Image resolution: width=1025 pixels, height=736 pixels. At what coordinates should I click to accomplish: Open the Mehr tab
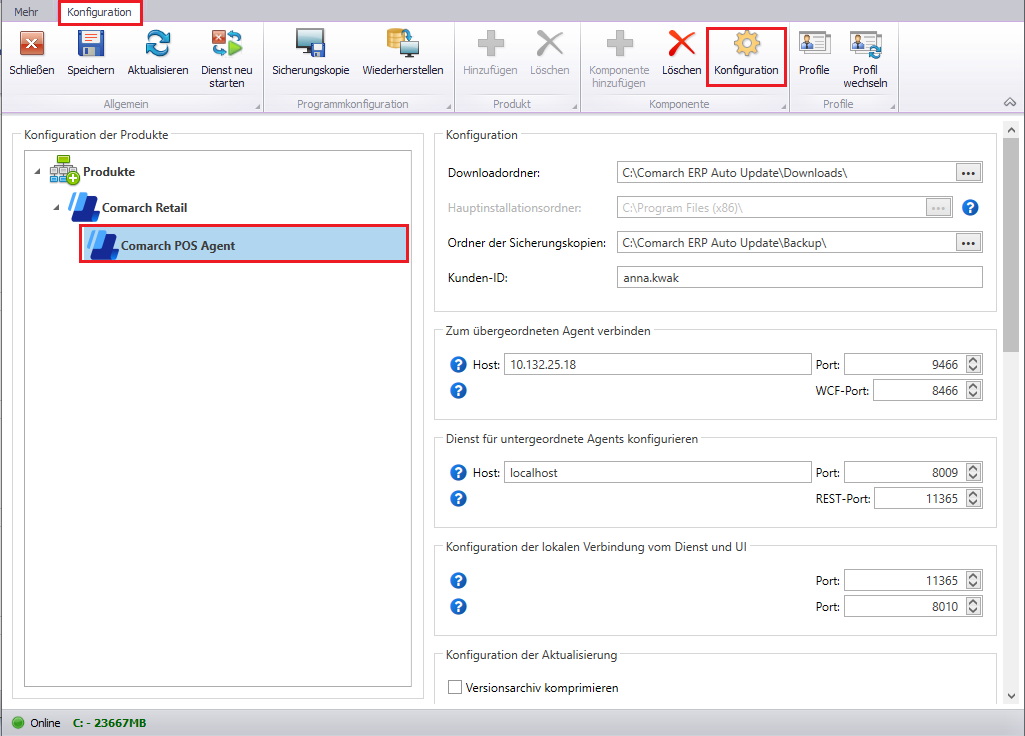[x=26, y=12]
